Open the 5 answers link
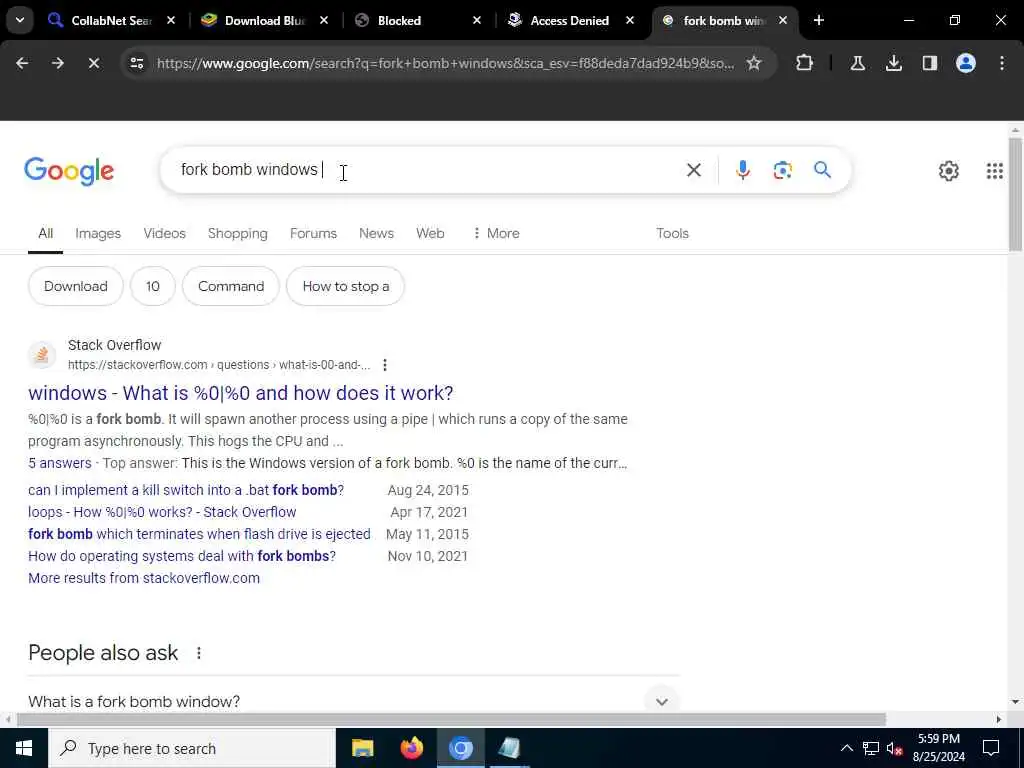The height and width of the screenshot is (768, 1024). click(59, 463)
